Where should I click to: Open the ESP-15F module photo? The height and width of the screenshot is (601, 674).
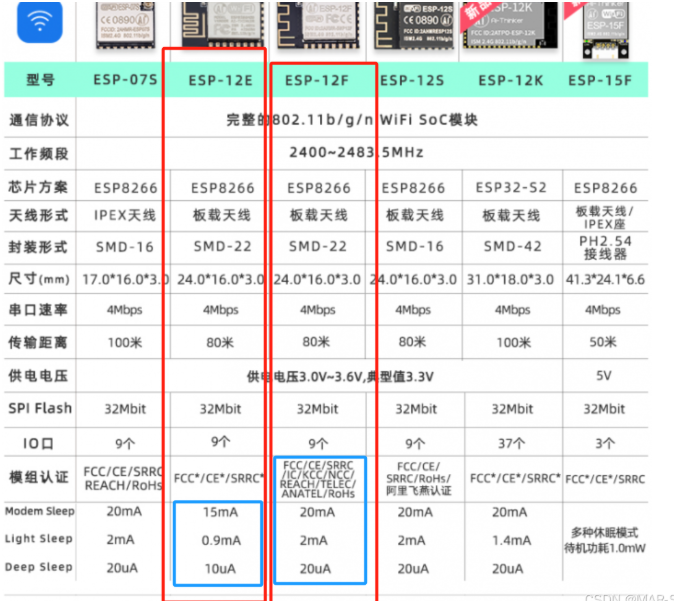606,29
